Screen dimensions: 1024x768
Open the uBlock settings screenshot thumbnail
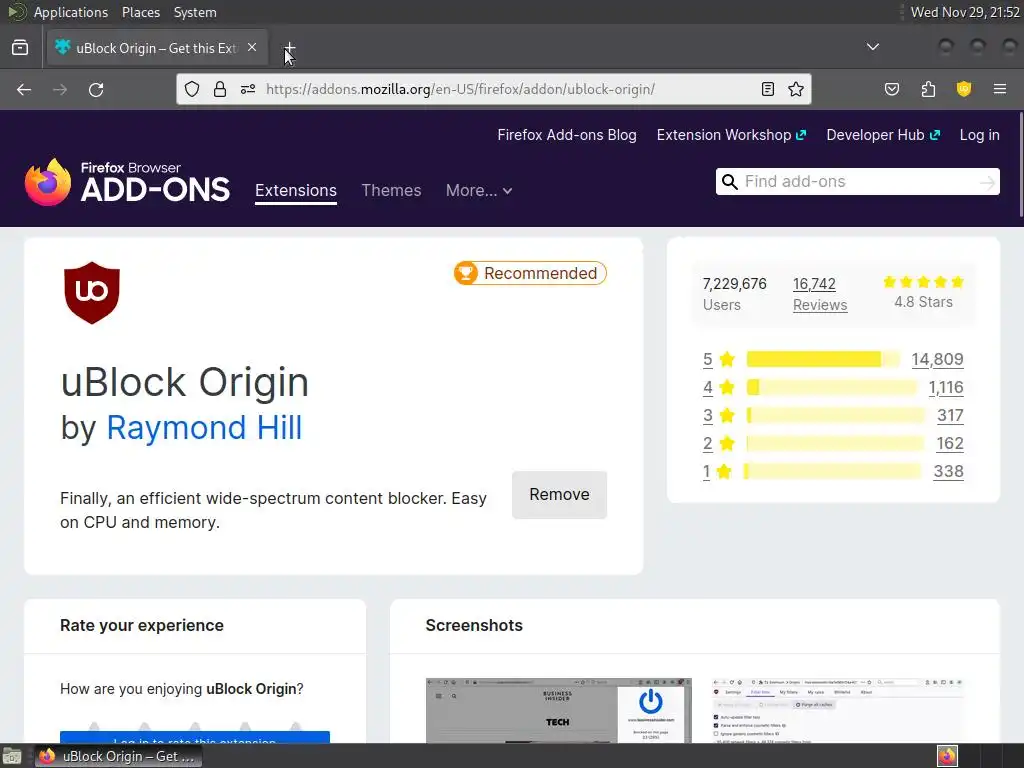837,711
